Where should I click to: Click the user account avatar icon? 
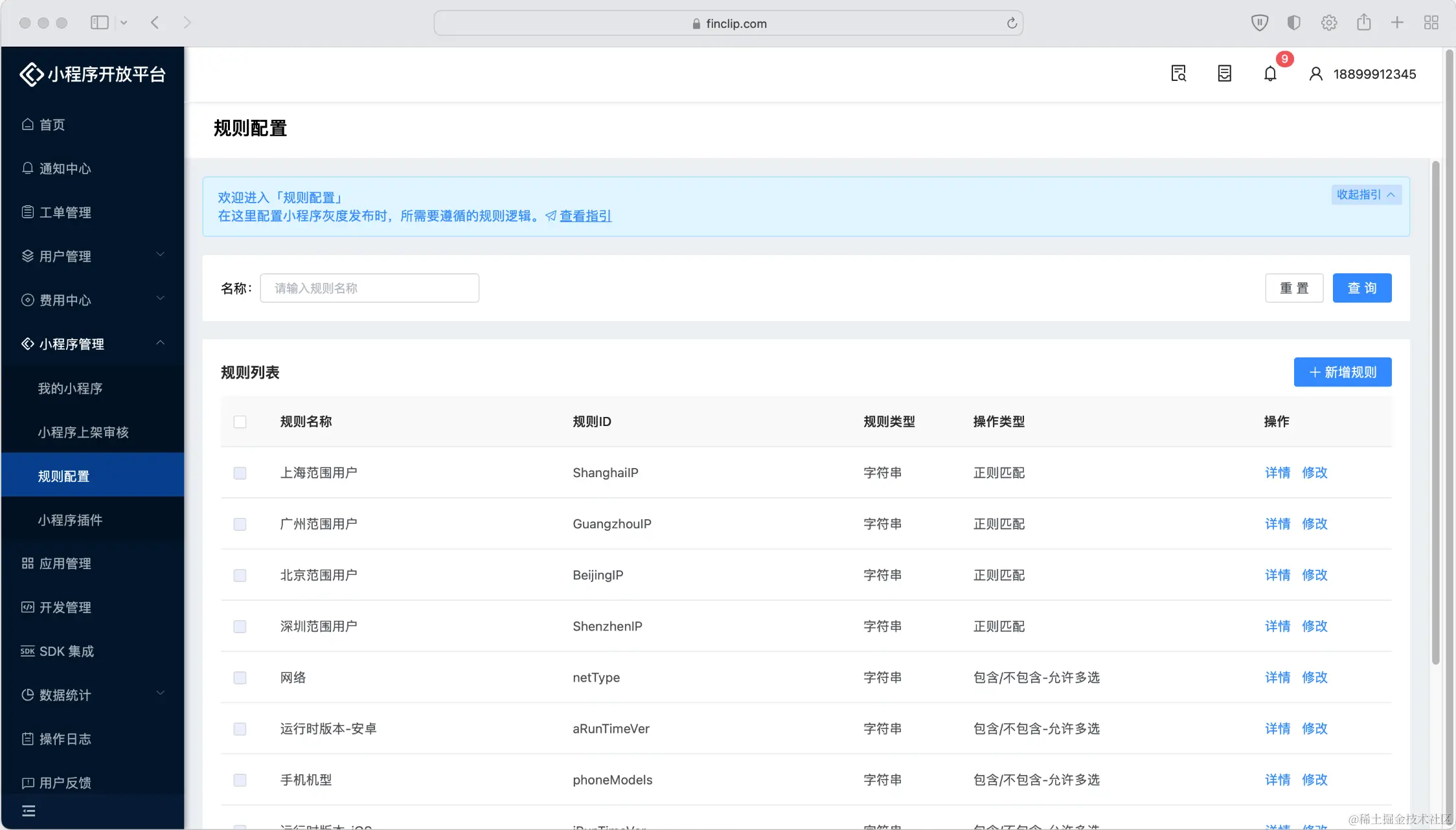tap(1315, 74)
